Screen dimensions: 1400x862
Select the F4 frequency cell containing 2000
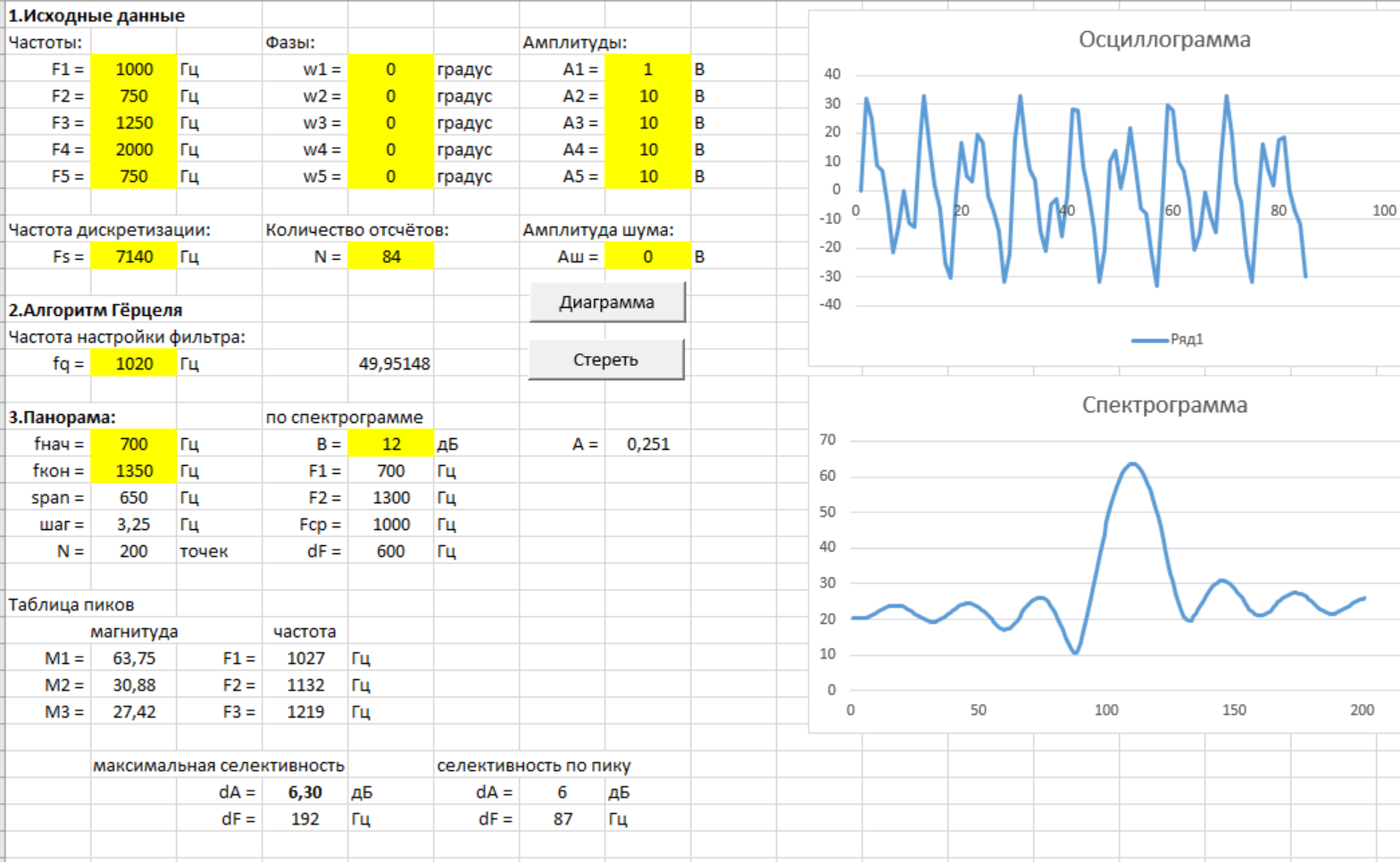pos(134,150)
